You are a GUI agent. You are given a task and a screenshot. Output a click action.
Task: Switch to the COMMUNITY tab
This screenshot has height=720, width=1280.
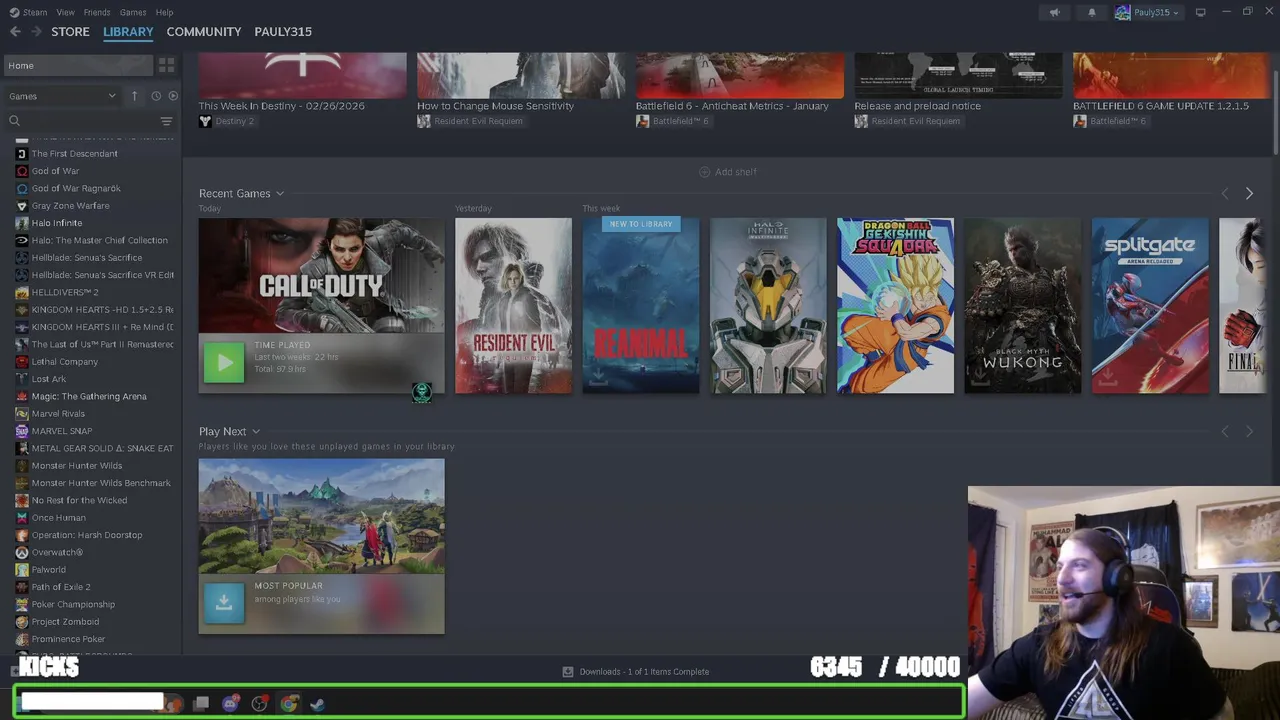coord(204,32)
